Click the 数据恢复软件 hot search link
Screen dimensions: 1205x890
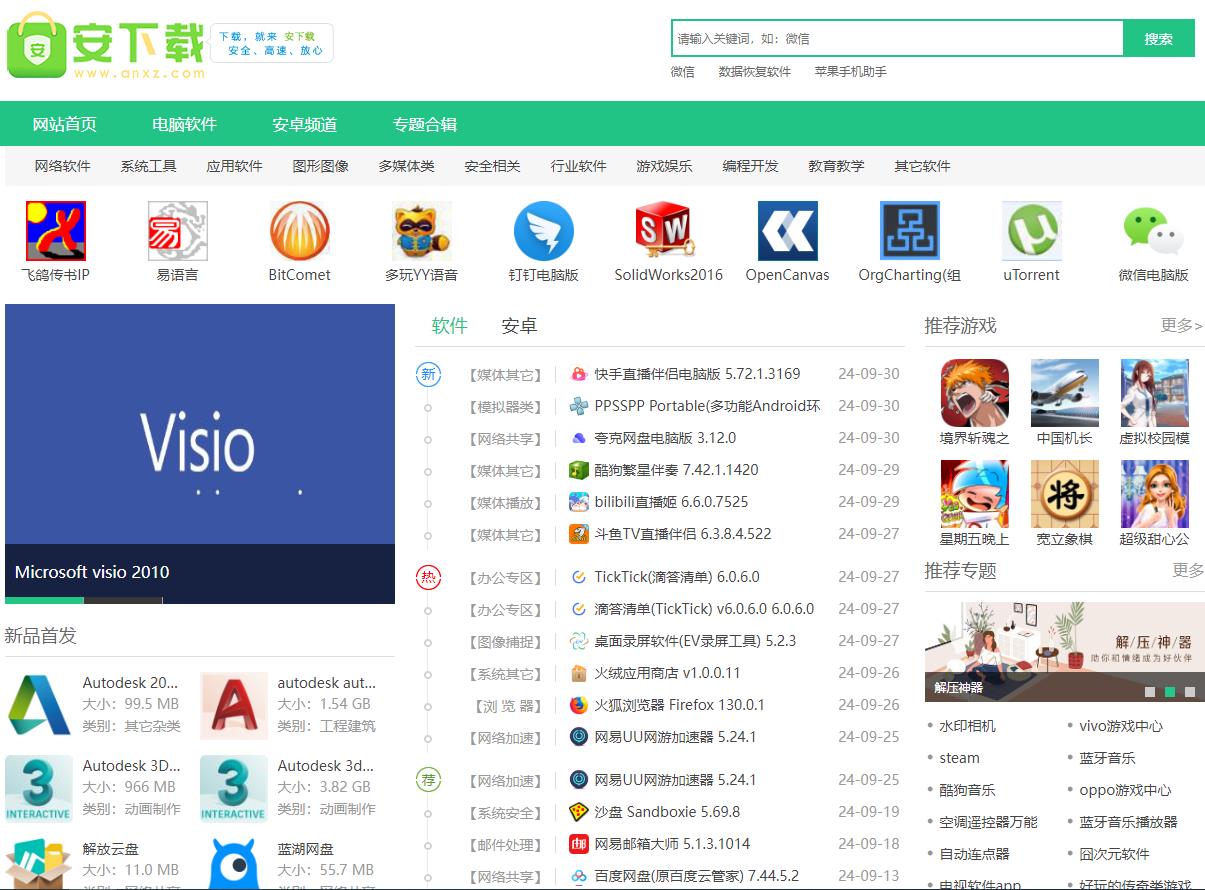pos(754,72)
